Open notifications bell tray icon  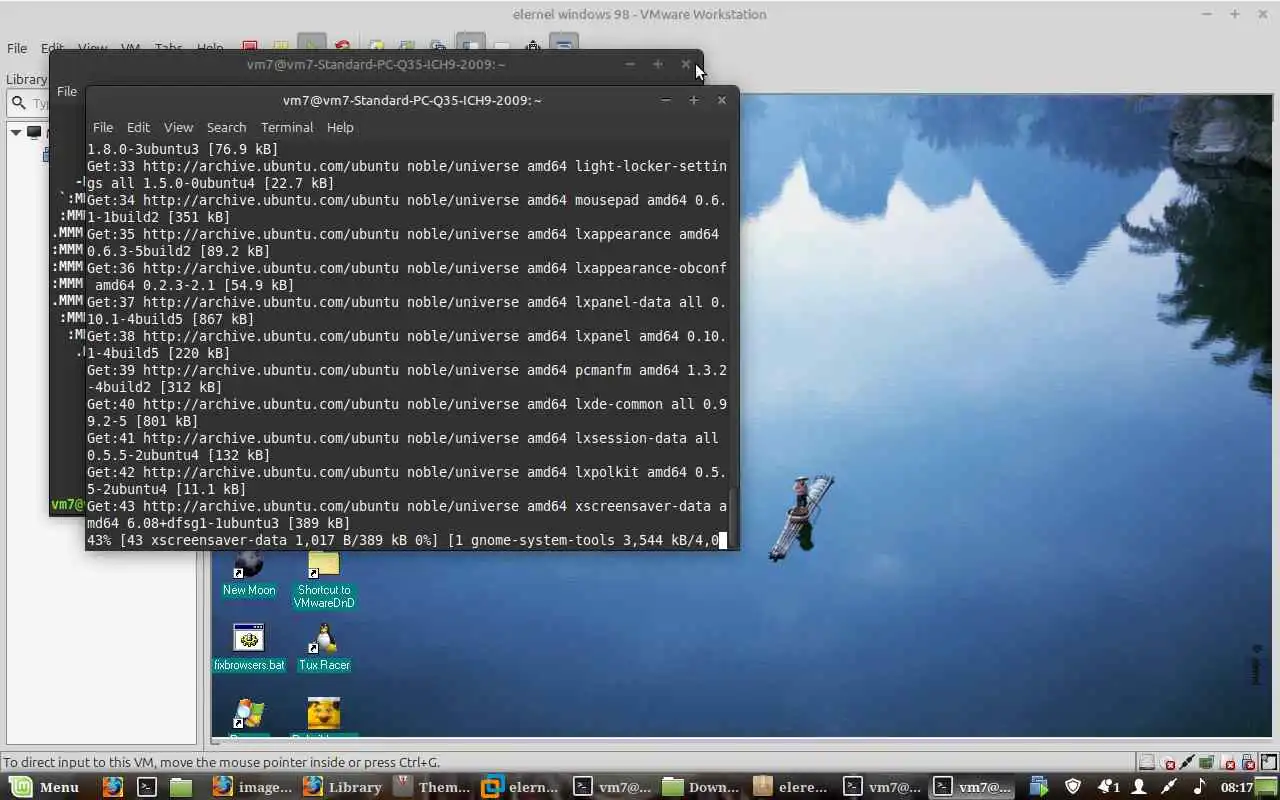[1107, 787]
